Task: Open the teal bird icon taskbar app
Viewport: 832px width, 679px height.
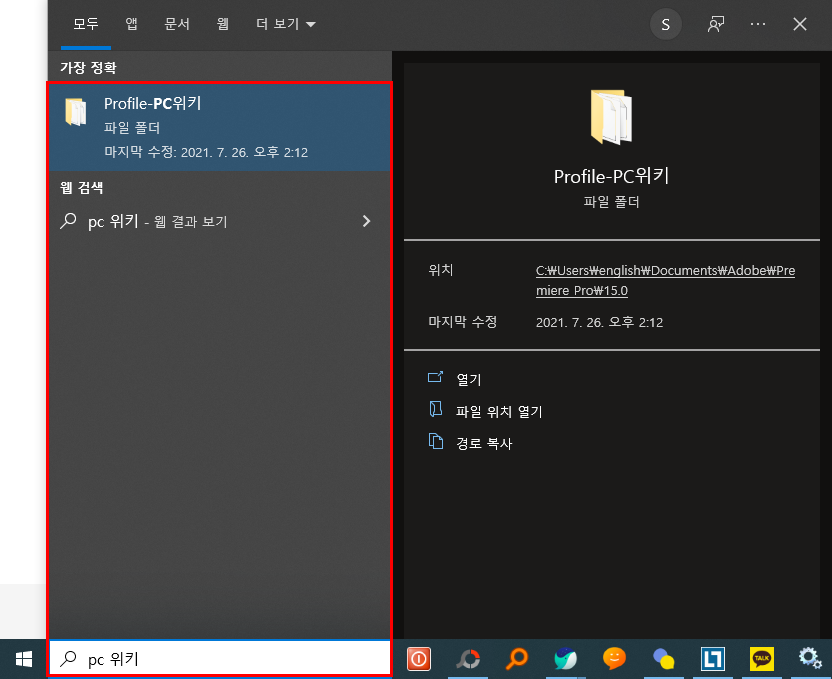Action: click(x=565, y=659)
